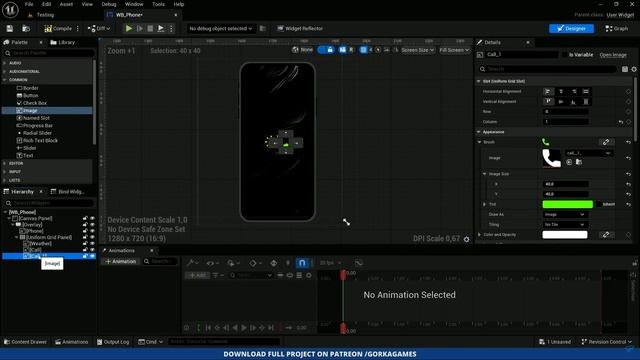Click the use-selected-asset arrow icon under the image dropdown
Image resolution: width=640 pixels, height=360 pixels.
click(x=569, y=162)
